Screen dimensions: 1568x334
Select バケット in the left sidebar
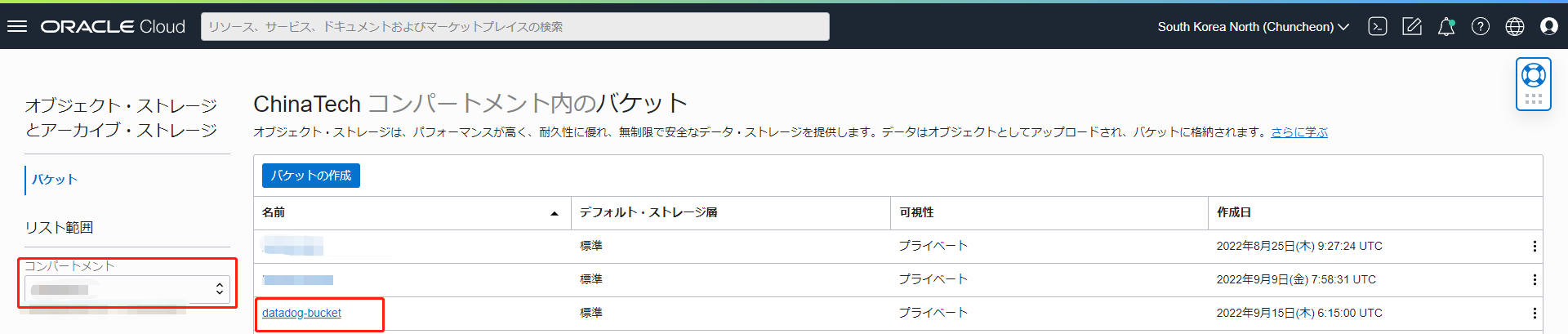[55, 179]
